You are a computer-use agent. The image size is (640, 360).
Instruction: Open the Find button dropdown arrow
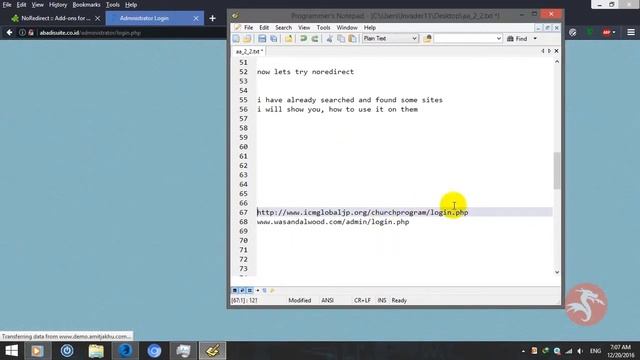[535, 38]
